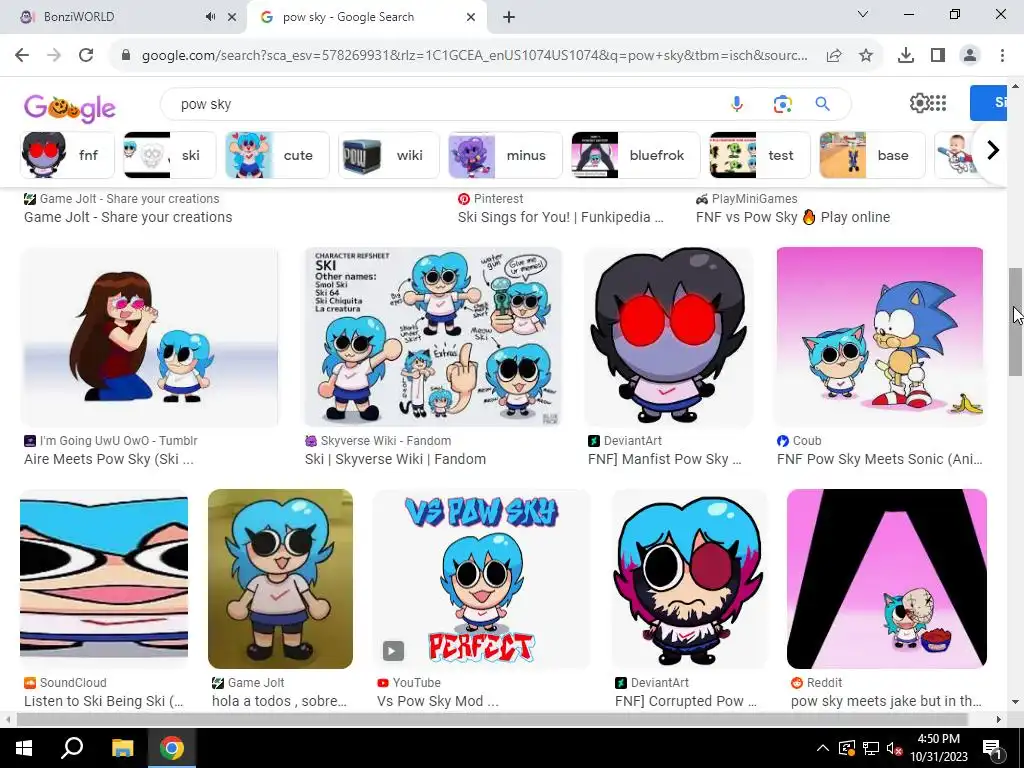
Task: Open Pow Sky Meets Sonic thumbnail
Action: pos(880,337)
